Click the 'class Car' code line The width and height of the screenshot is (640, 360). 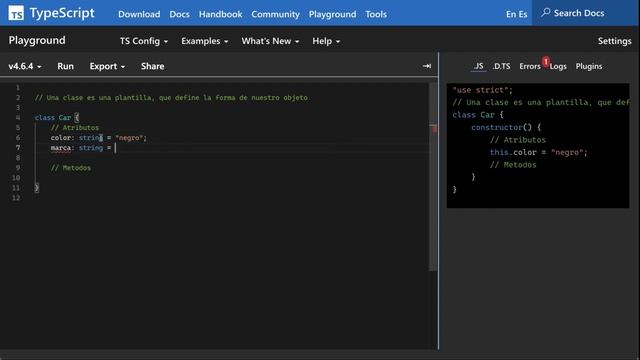click(57, 118)
